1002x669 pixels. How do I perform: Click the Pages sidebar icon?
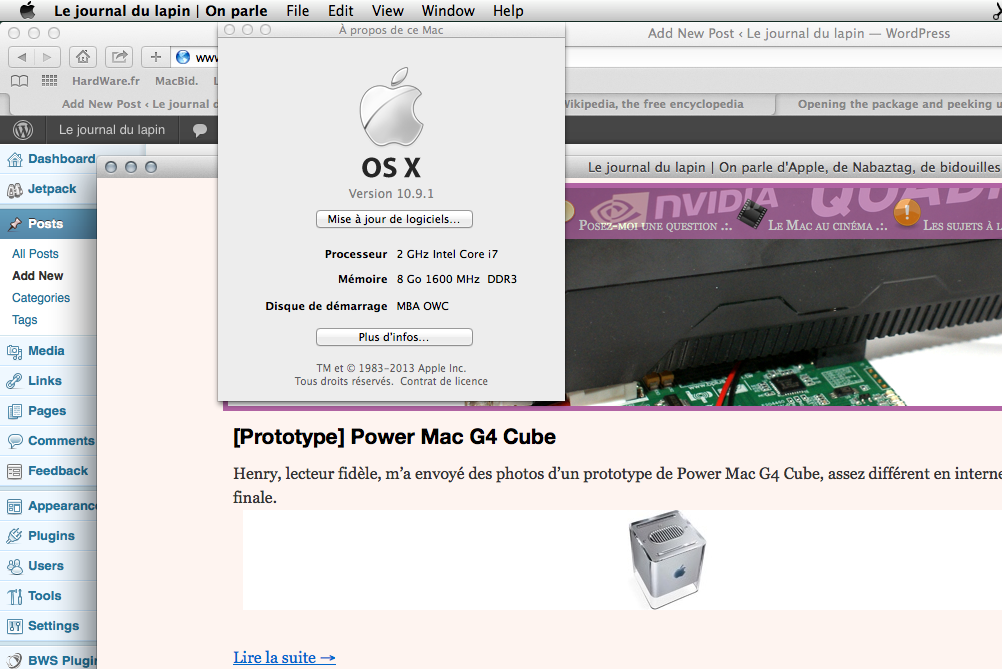click(x=15, y=411)
